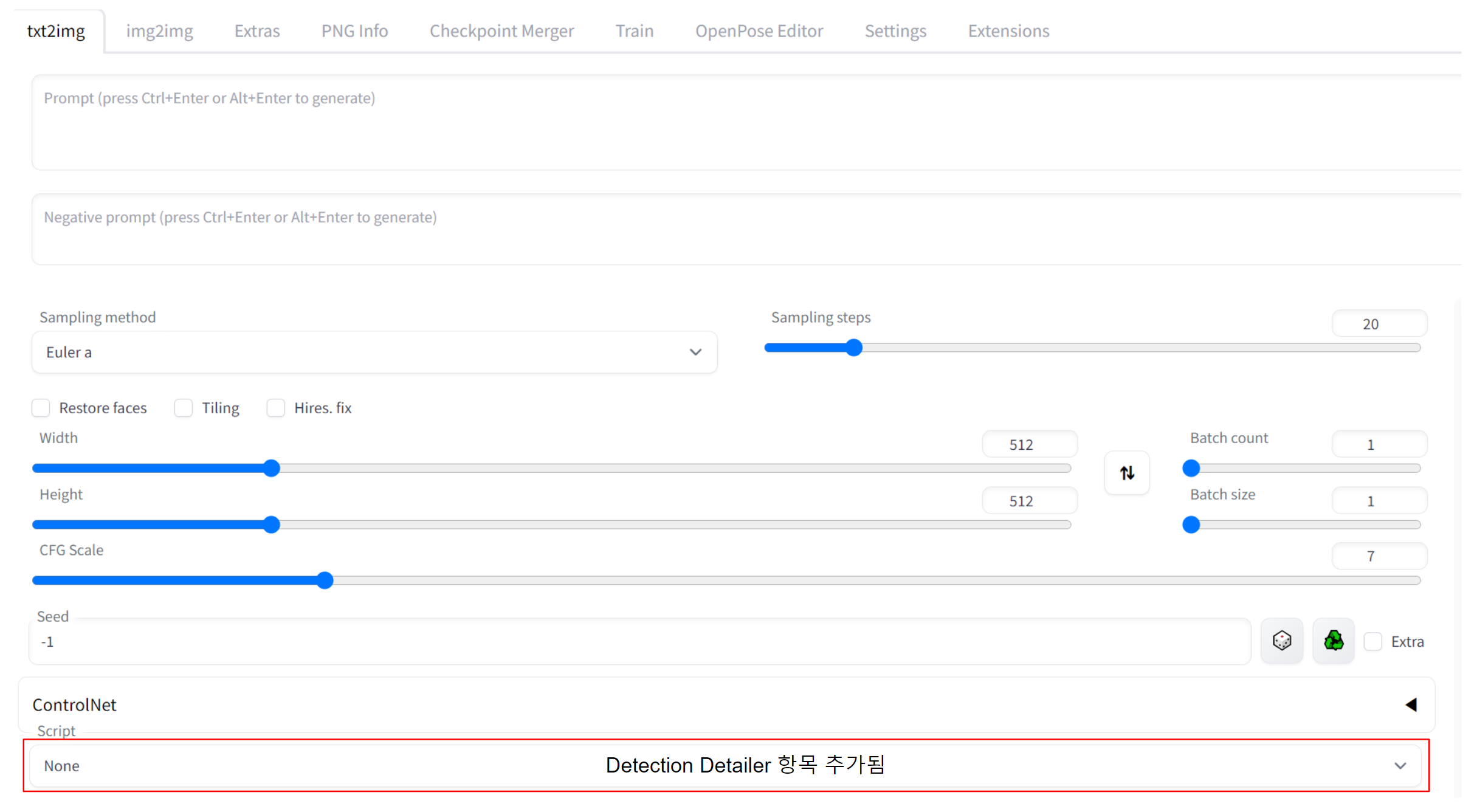The image size is (1474, 812).
Task: Click the dice random seed icon
Action: 1281,641
